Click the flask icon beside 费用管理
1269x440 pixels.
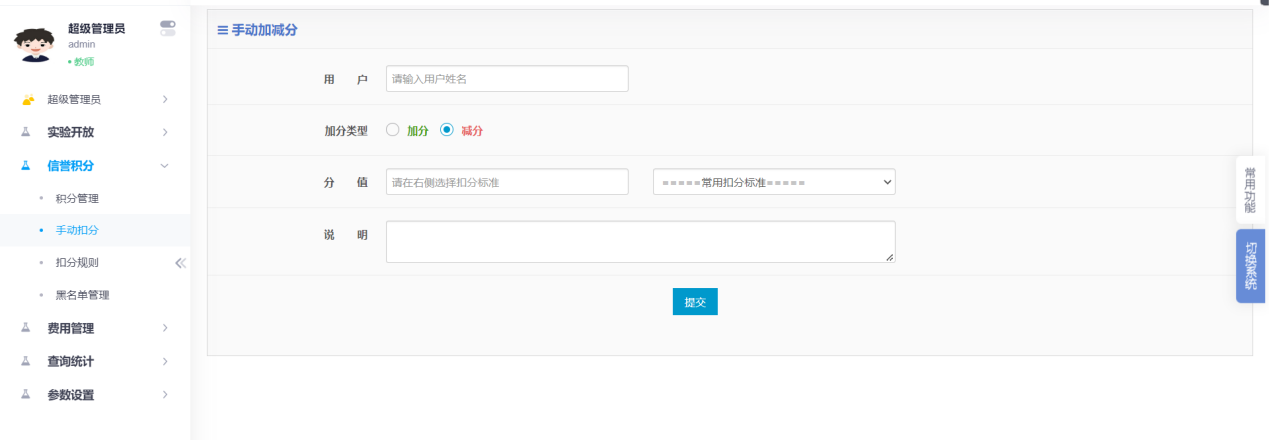26,328
